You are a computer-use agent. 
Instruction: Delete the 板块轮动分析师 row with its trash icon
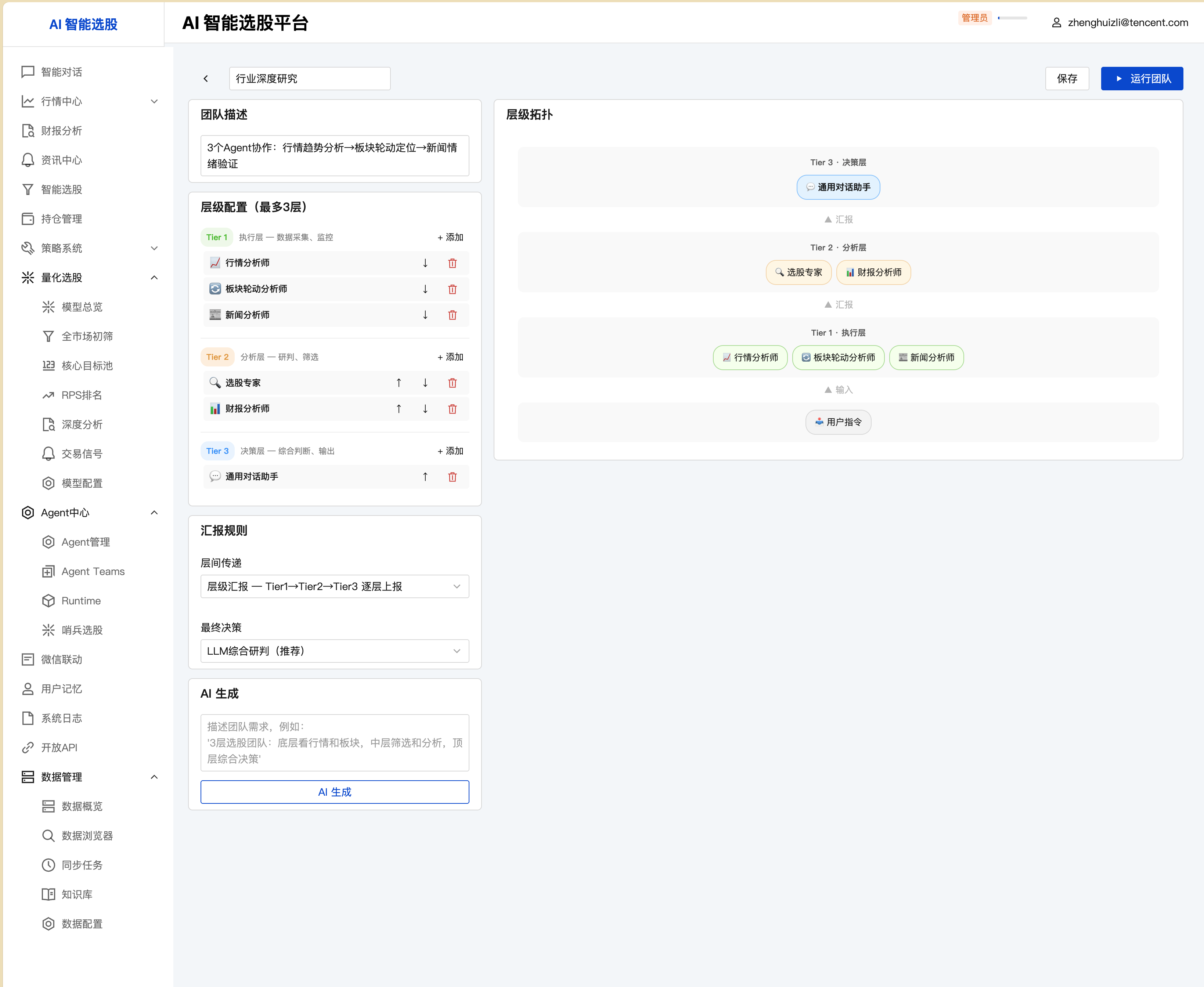click(x=452, y=289)
